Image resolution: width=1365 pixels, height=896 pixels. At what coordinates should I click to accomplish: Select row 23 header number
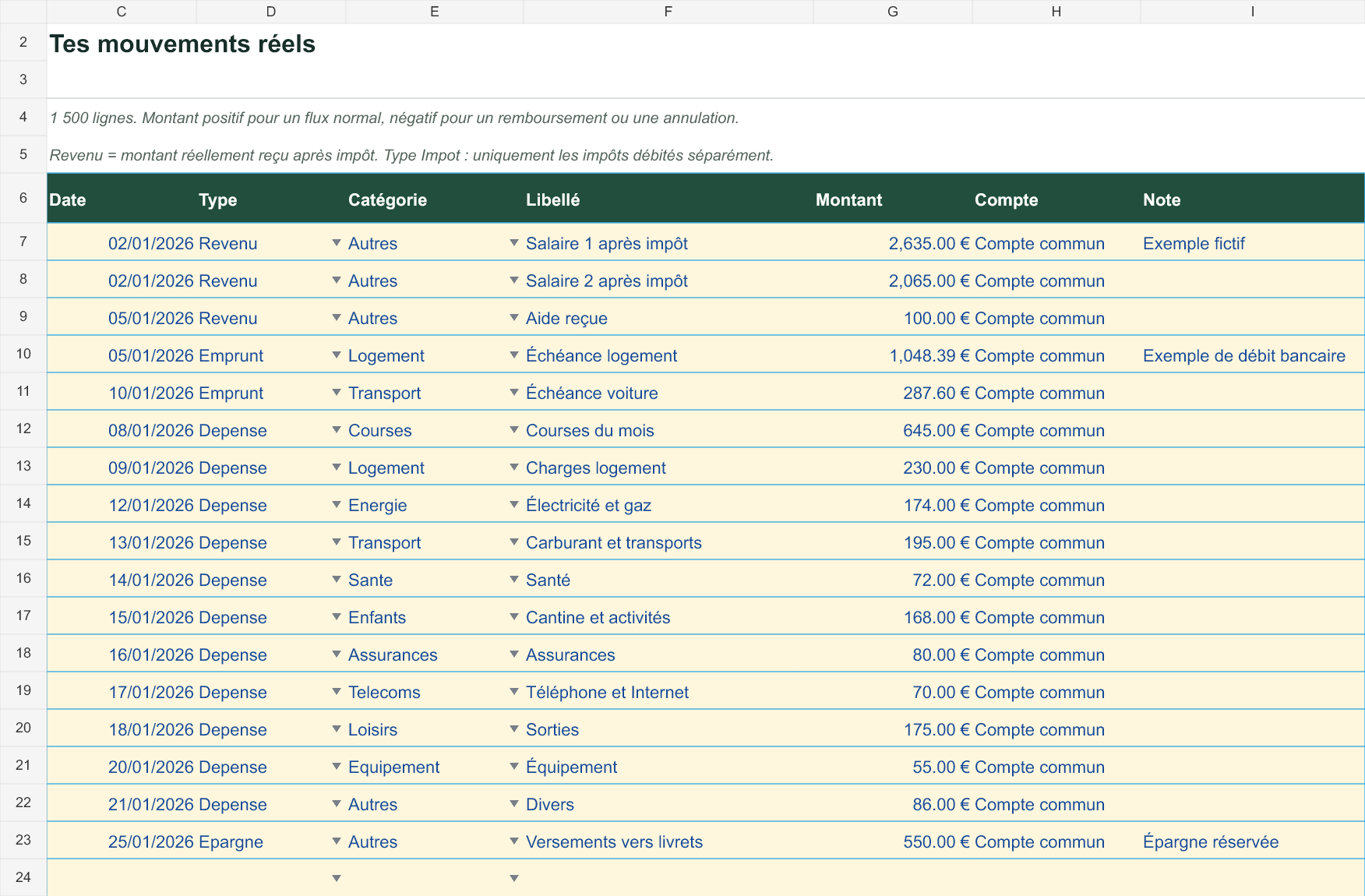23,840
